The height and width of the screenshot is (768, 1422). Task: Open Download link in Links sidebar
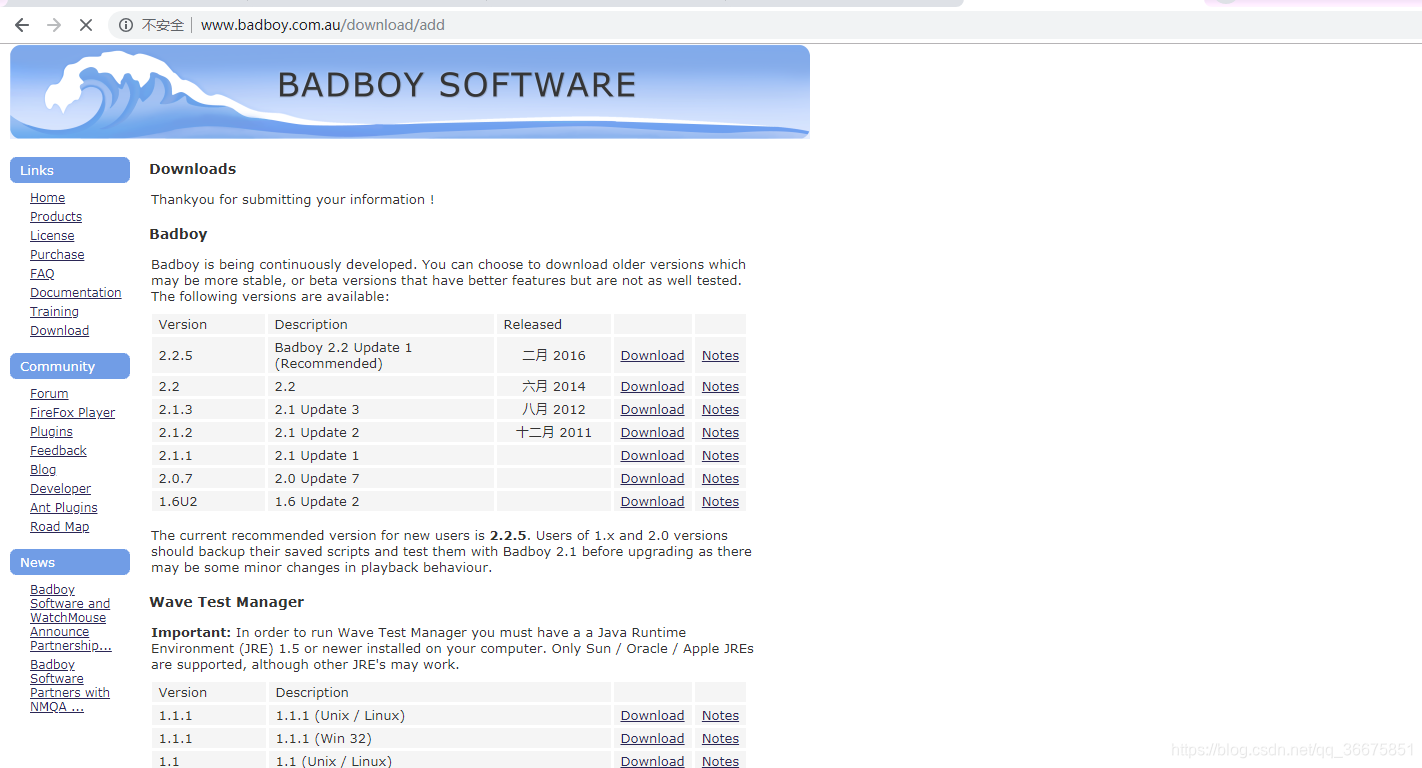(x=59, y=331)
